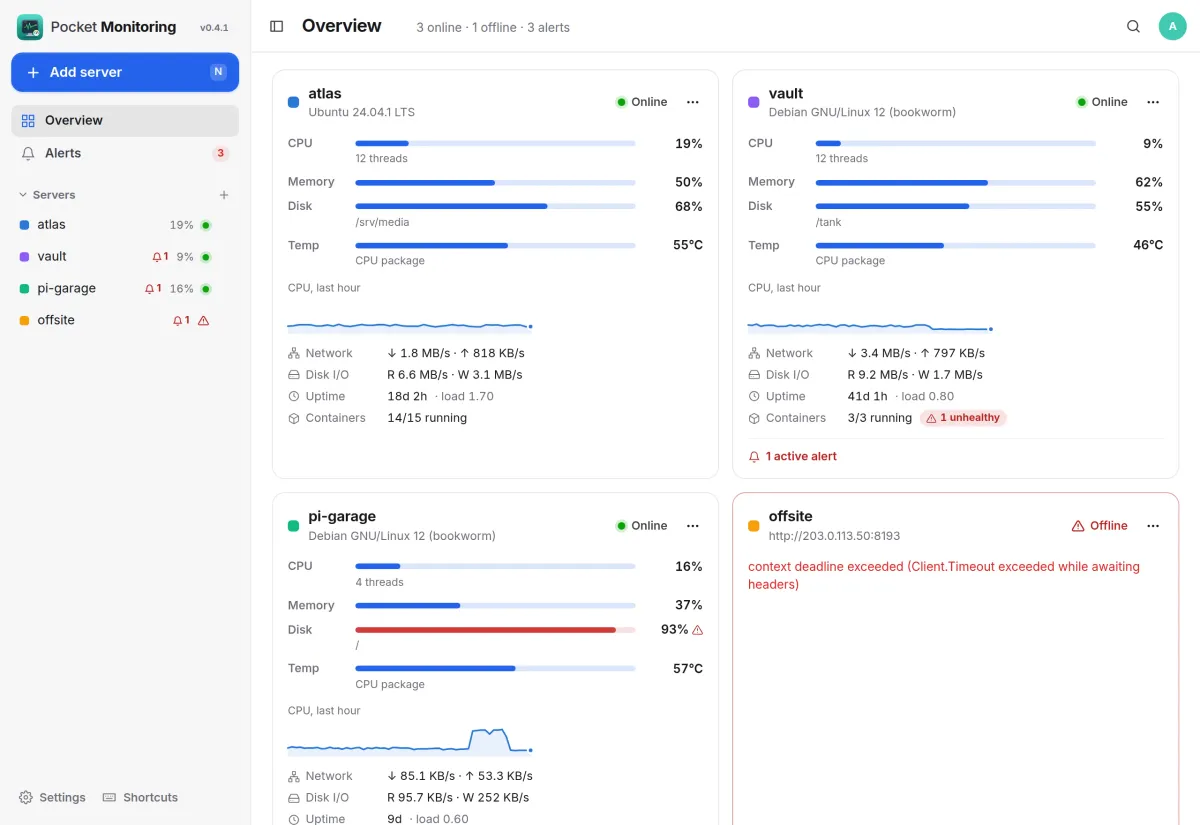Viewport: 1200px width, 825px height.
Task: Click the atlas CPU usage bar
Action: (495, 144)
